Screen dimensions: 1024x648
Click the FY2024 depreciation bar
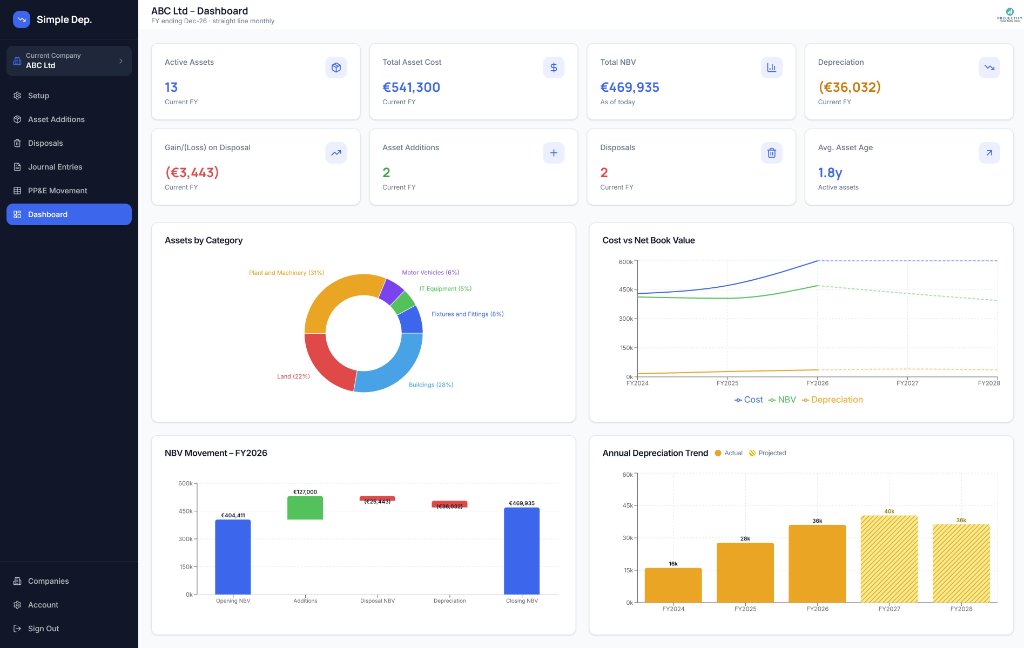(673, 585)
